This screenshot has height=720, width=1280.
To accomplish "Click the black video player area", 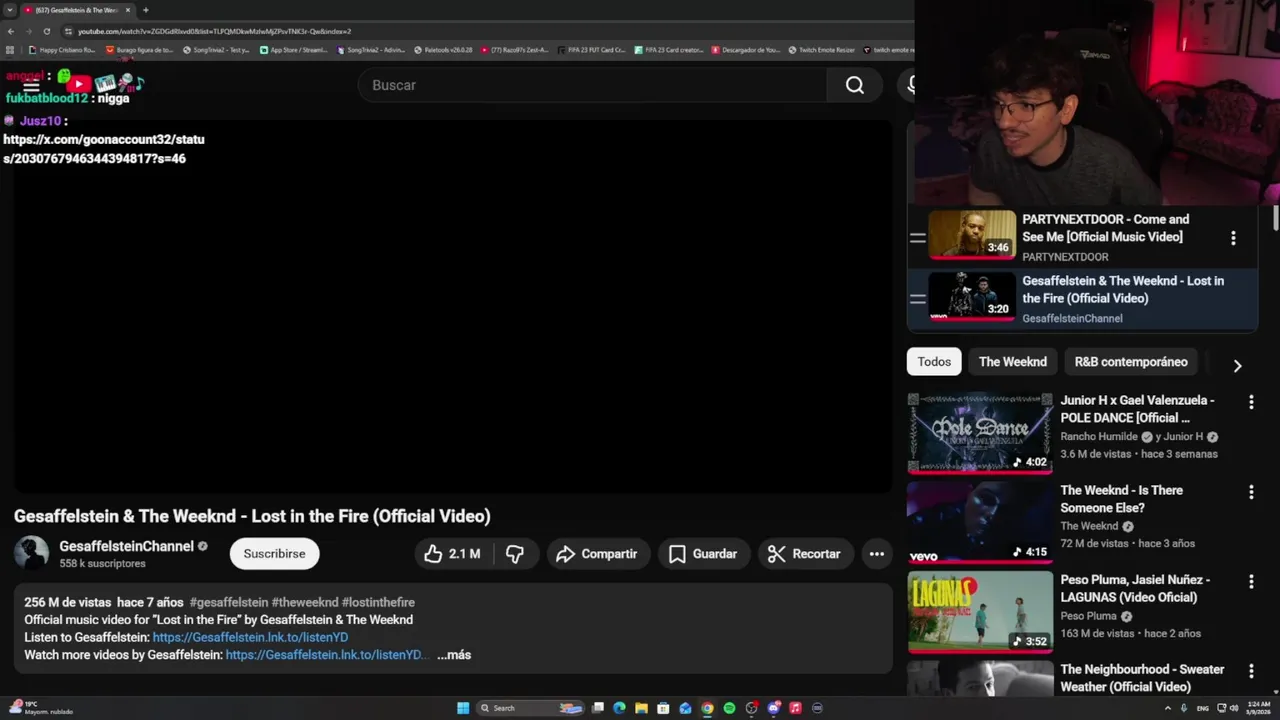I will tap(453, 306).
